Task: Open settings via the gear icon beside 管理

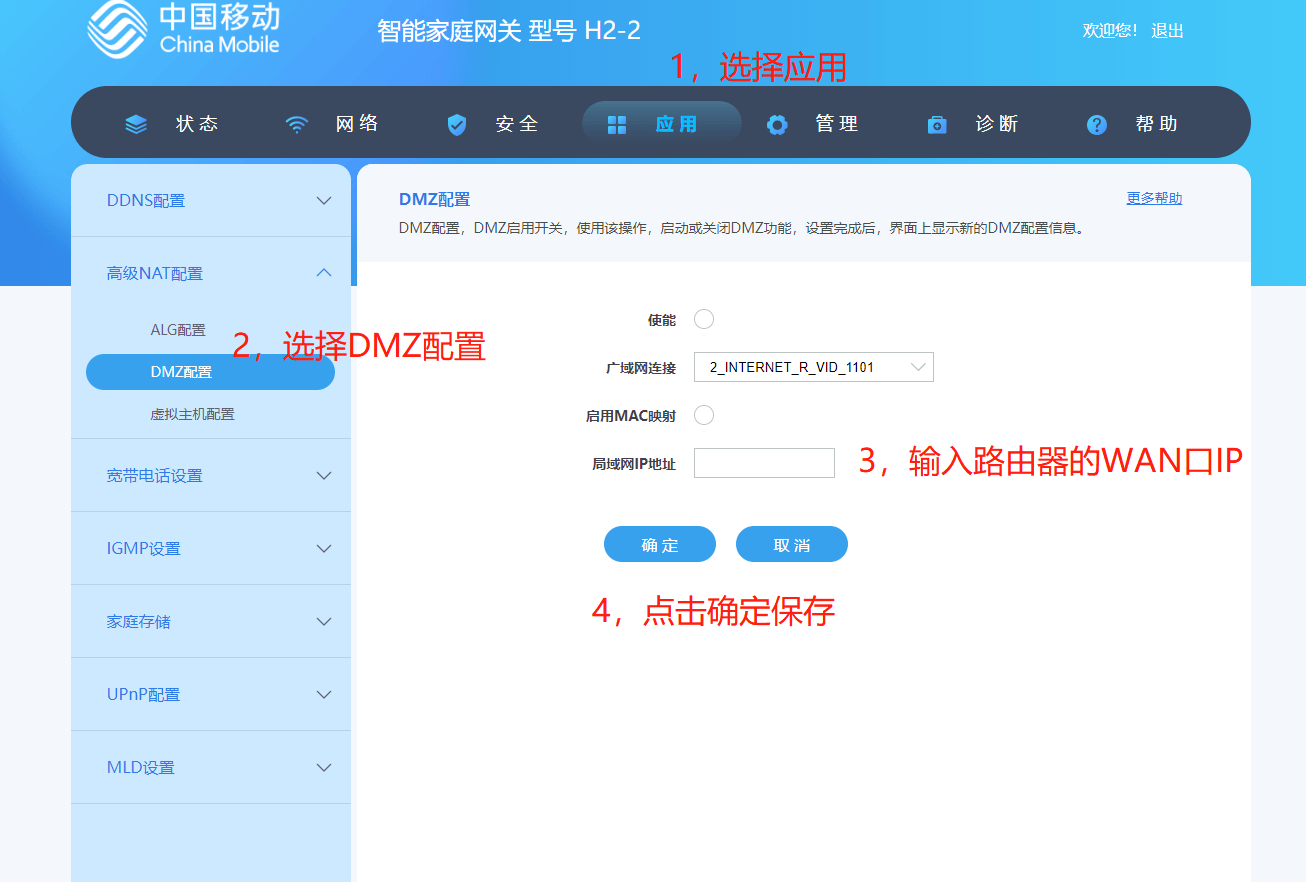Action: click(x=777, y=124)
